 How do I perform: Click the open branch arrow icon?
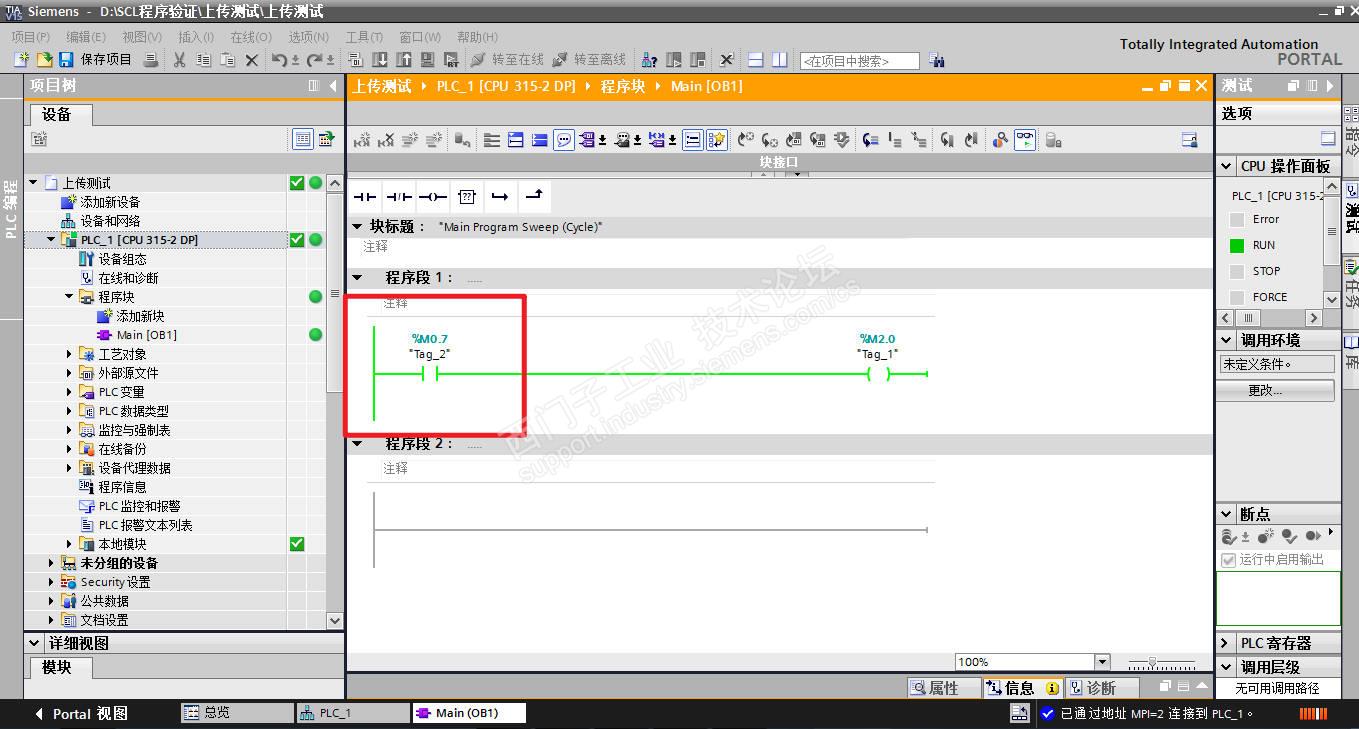click(x=500, y=197)
